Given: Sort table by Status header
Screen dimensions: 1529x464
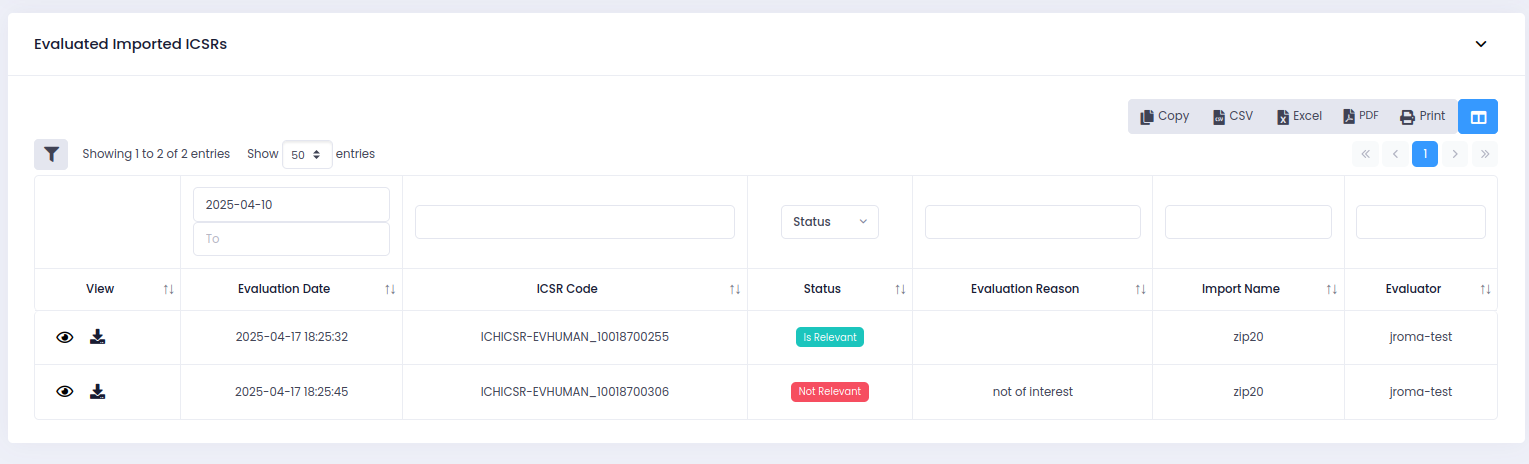Looking at the screenshot, I should (822, 289).
